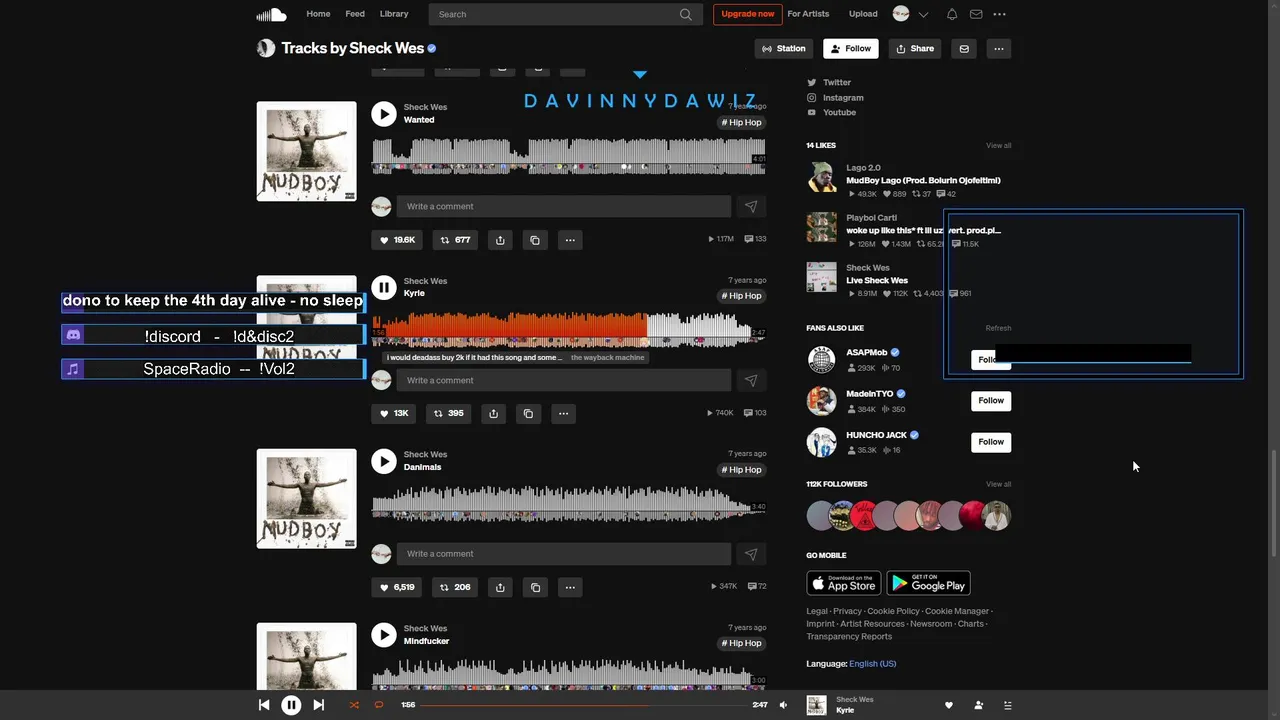The image size is (1280, 720).
Task: Copy link of the Danimals track
Action: (x=535, y=587)
